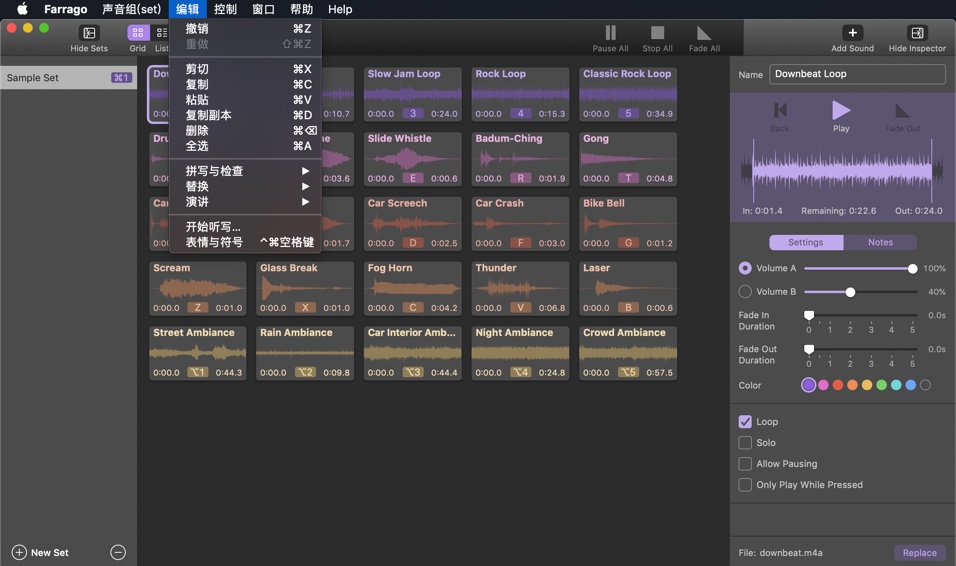Enable the Solo checkbox
This screenshot has width=956, height=566.
pyautogui.click(x=745, y=443)
